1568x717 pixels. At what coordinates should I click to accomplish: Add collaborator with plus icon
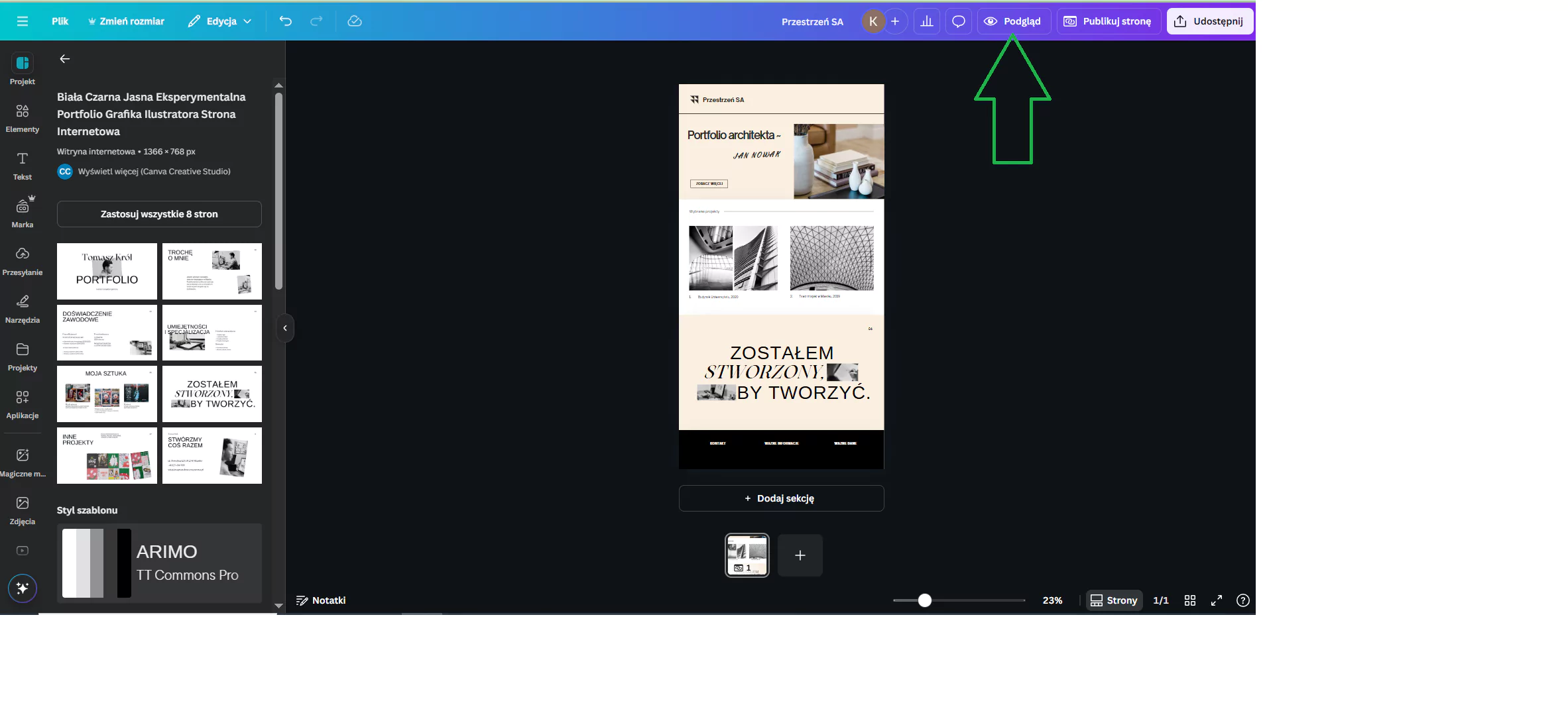895,21
